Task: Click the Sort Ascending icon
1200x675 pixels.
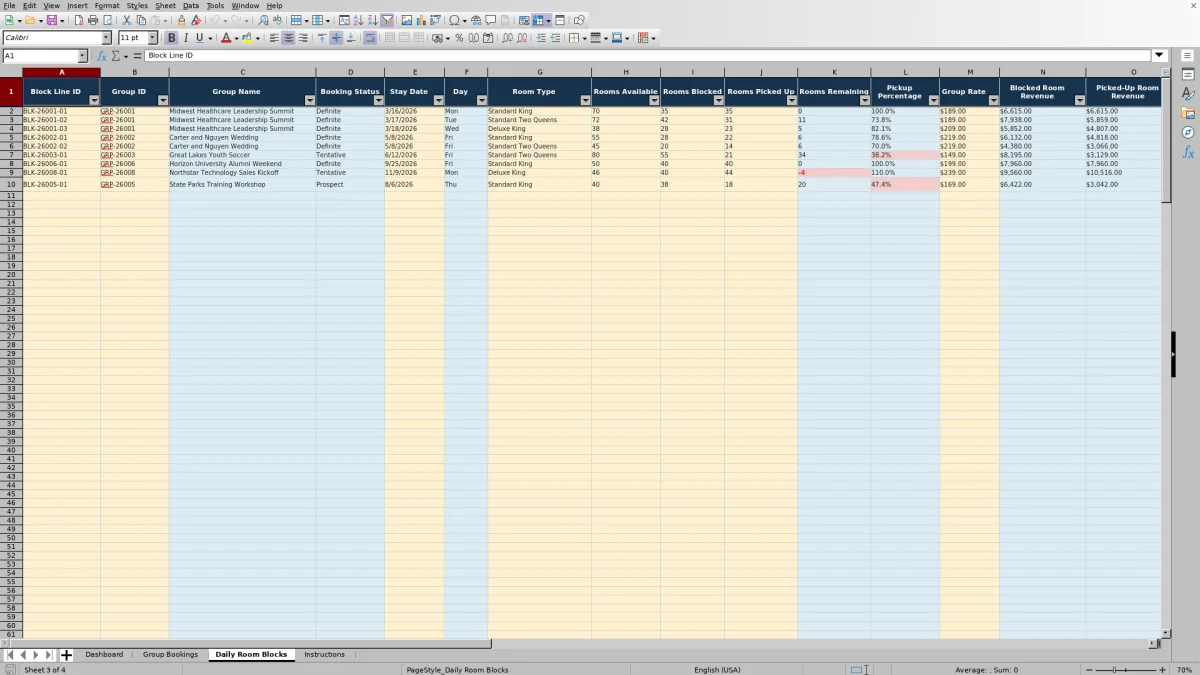Action: coord(358,20)
